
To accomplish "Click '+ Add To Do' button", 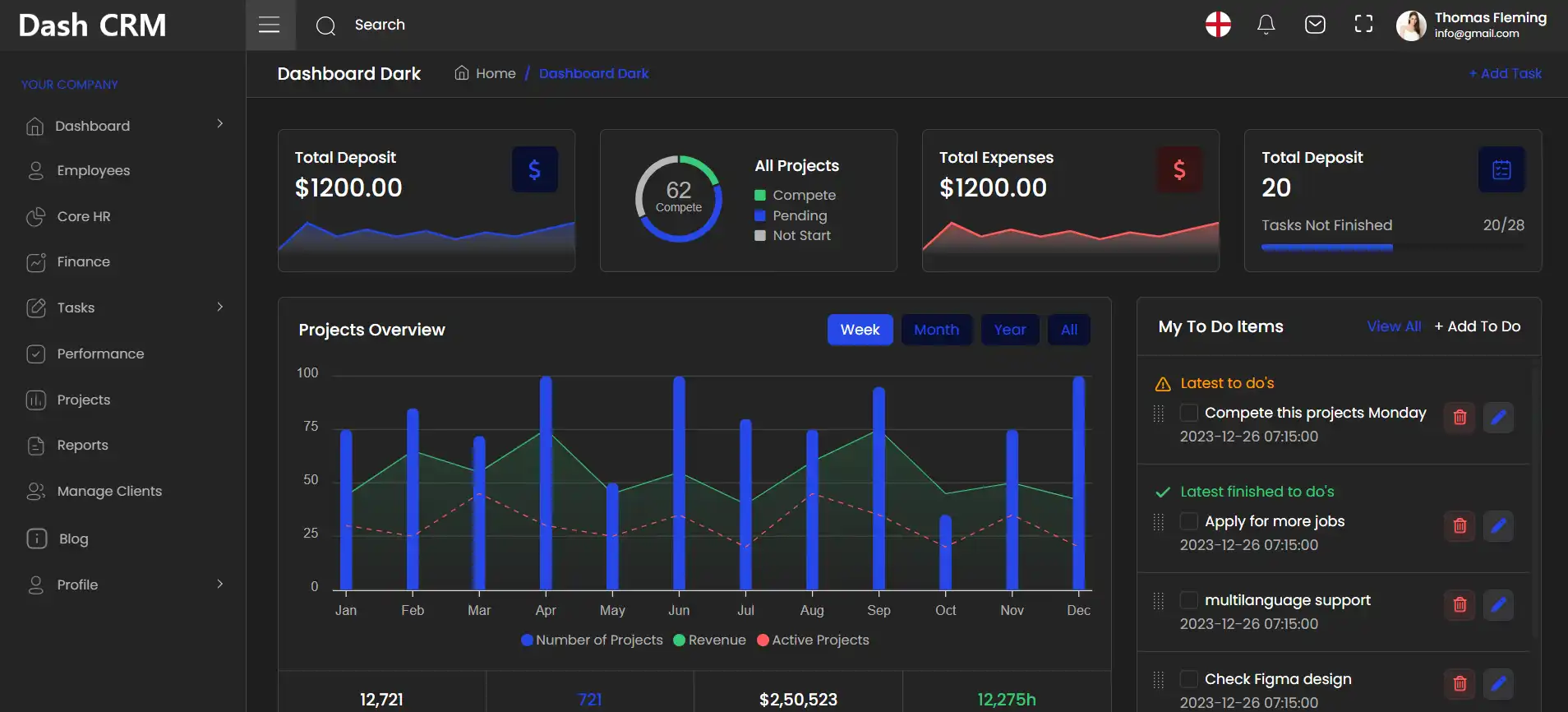I will click(x=1478, y=326).
